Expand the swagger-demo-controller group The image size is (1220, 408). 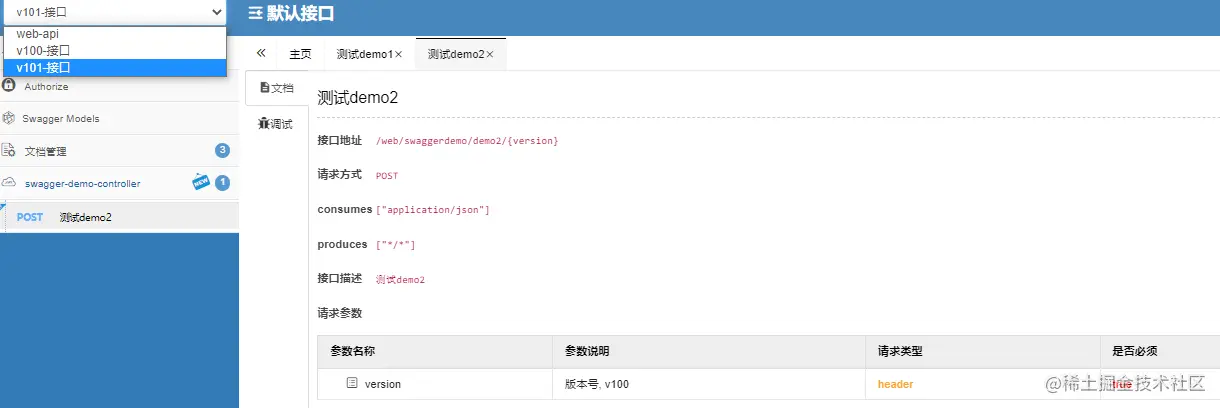tap(82, 183)
